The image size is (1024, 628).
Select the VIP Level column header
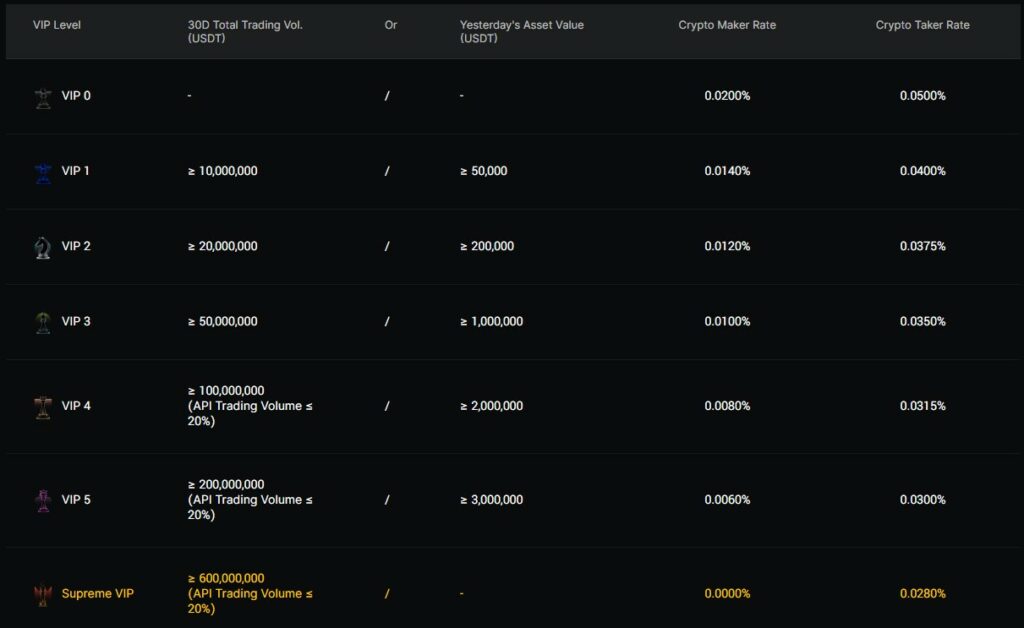click(57, 25)
